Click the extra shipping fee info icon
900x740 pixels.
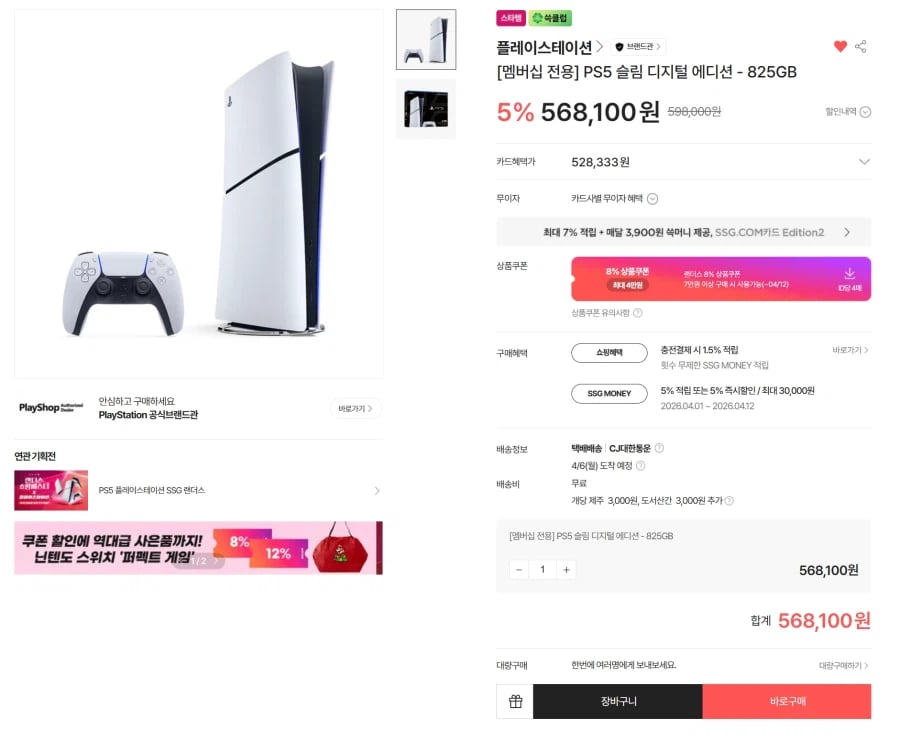[729, 501]
